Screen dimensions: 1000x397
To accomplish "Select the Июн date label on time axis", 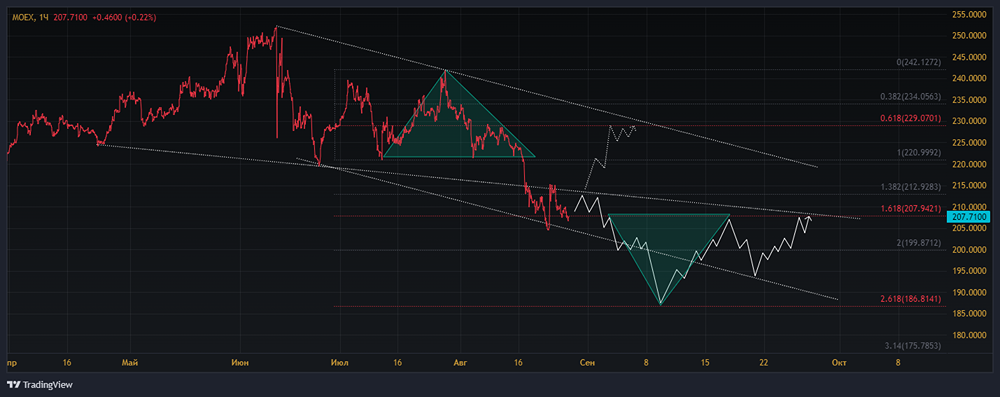I will [x=240, y=363].
